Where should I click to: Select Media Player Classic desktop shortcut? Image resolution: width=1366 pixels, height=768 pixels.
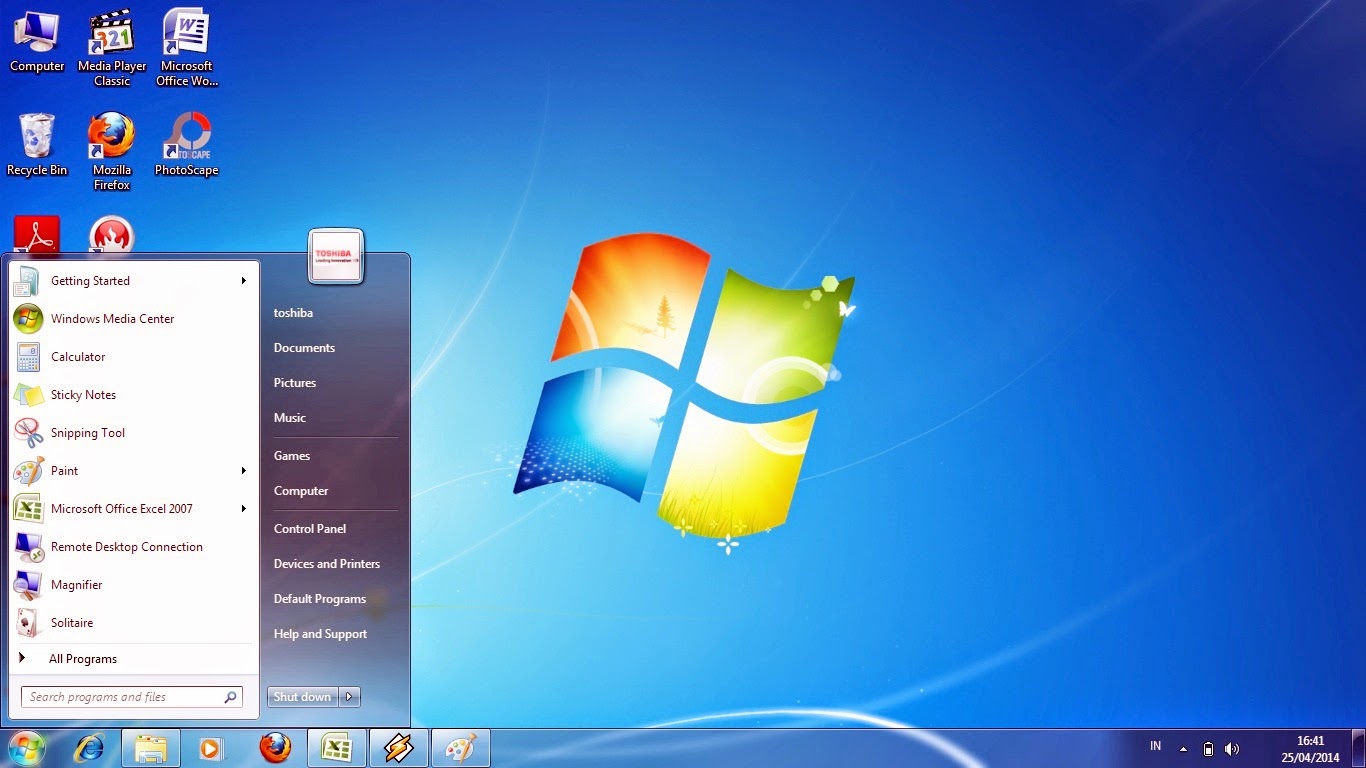[112, 48]
